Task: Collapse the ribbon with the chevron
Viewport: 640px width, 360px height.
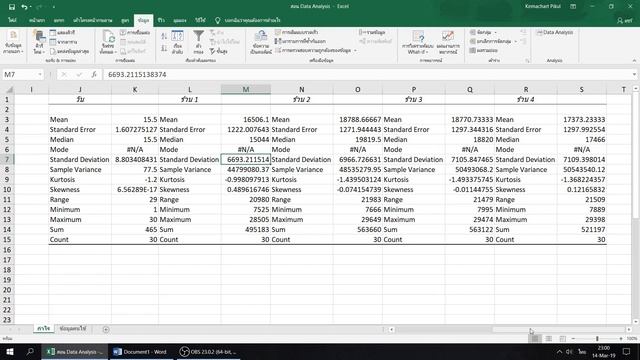Action: coord(634,60)
